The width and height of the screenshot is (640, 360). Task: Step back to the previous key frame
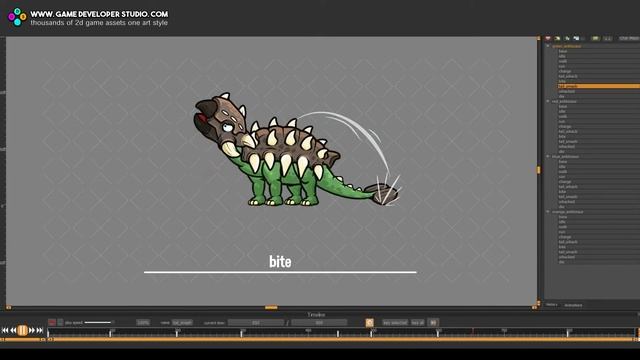(x=13, y=330)
